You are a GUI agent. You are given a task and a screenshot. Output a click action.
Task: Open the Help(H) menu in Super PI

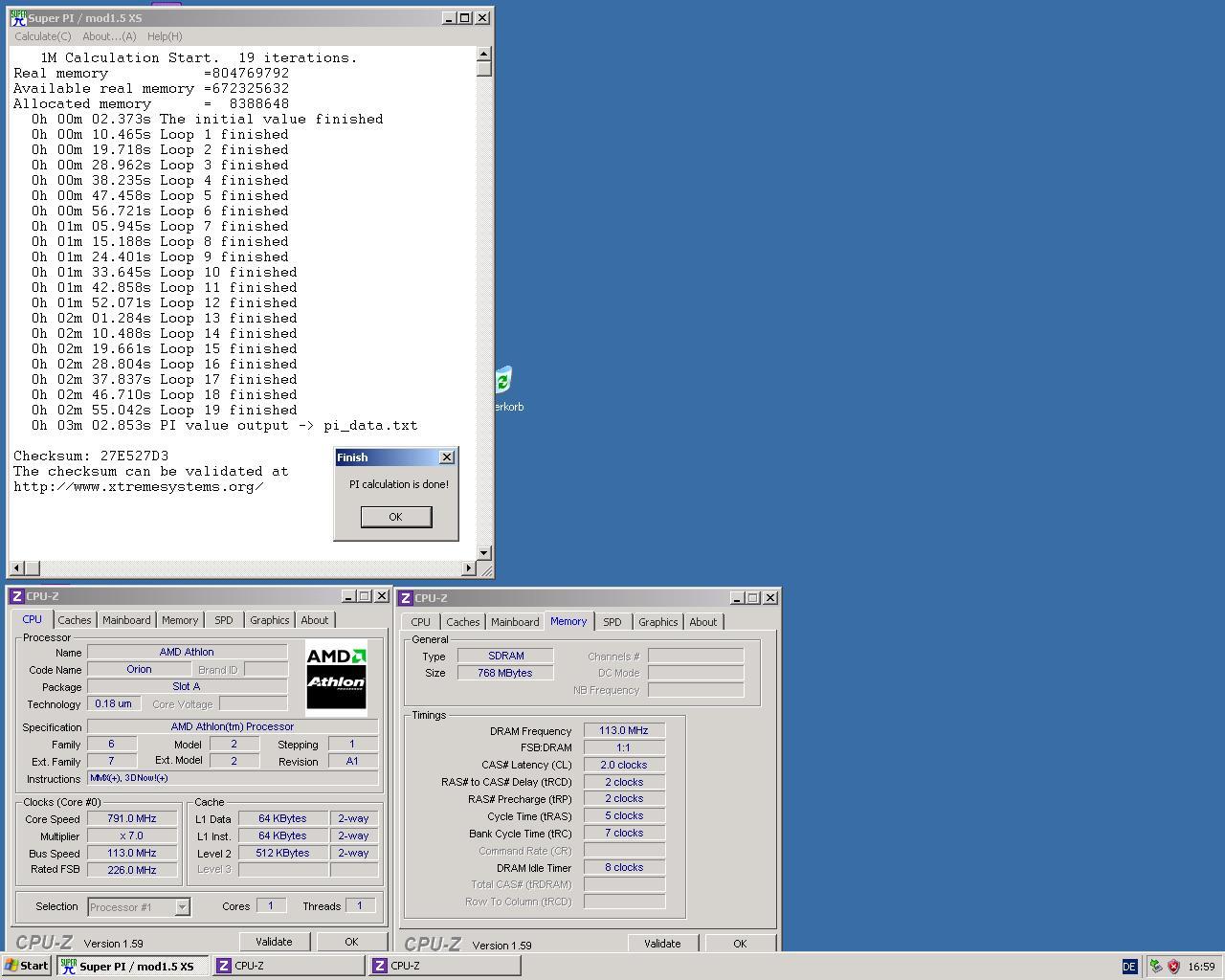pos(165,36)
